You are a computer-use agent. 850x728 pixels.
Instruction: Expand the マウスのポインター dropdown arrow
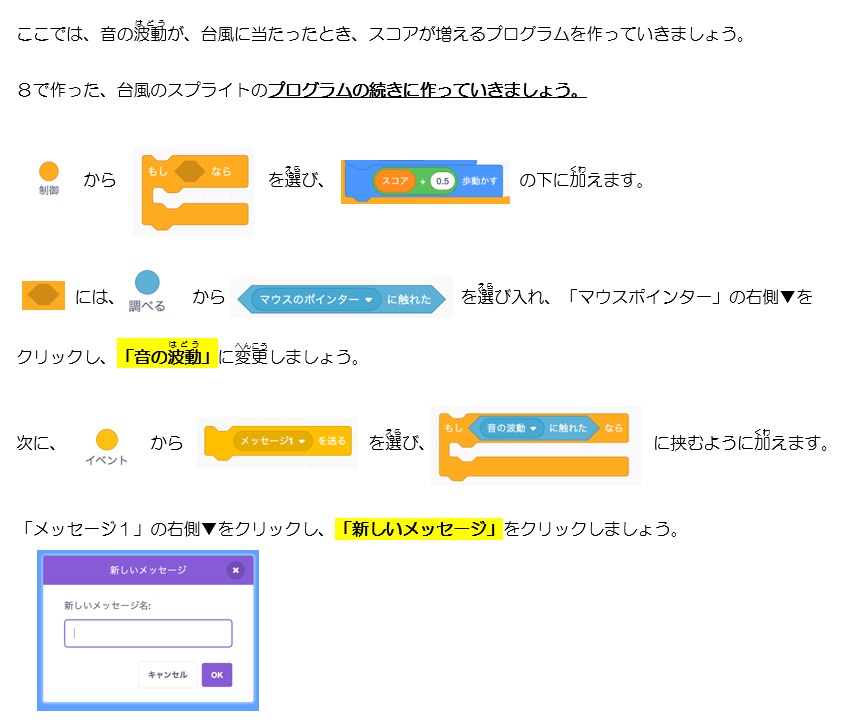click(x=368, y=299)
